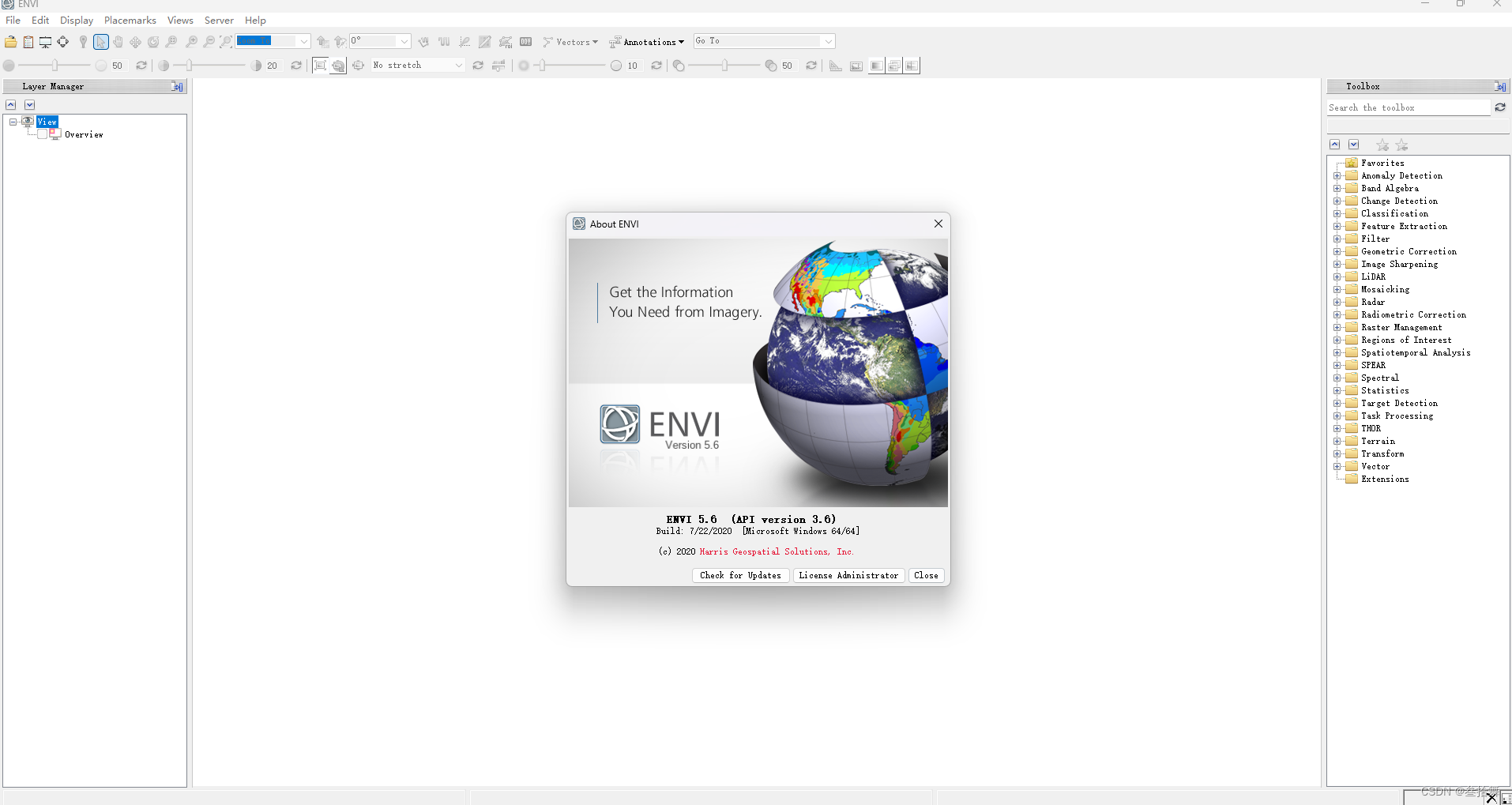Click the brightness slider handle
Image resolution: width=1512 pixels, height=805 pixels.
55,66
